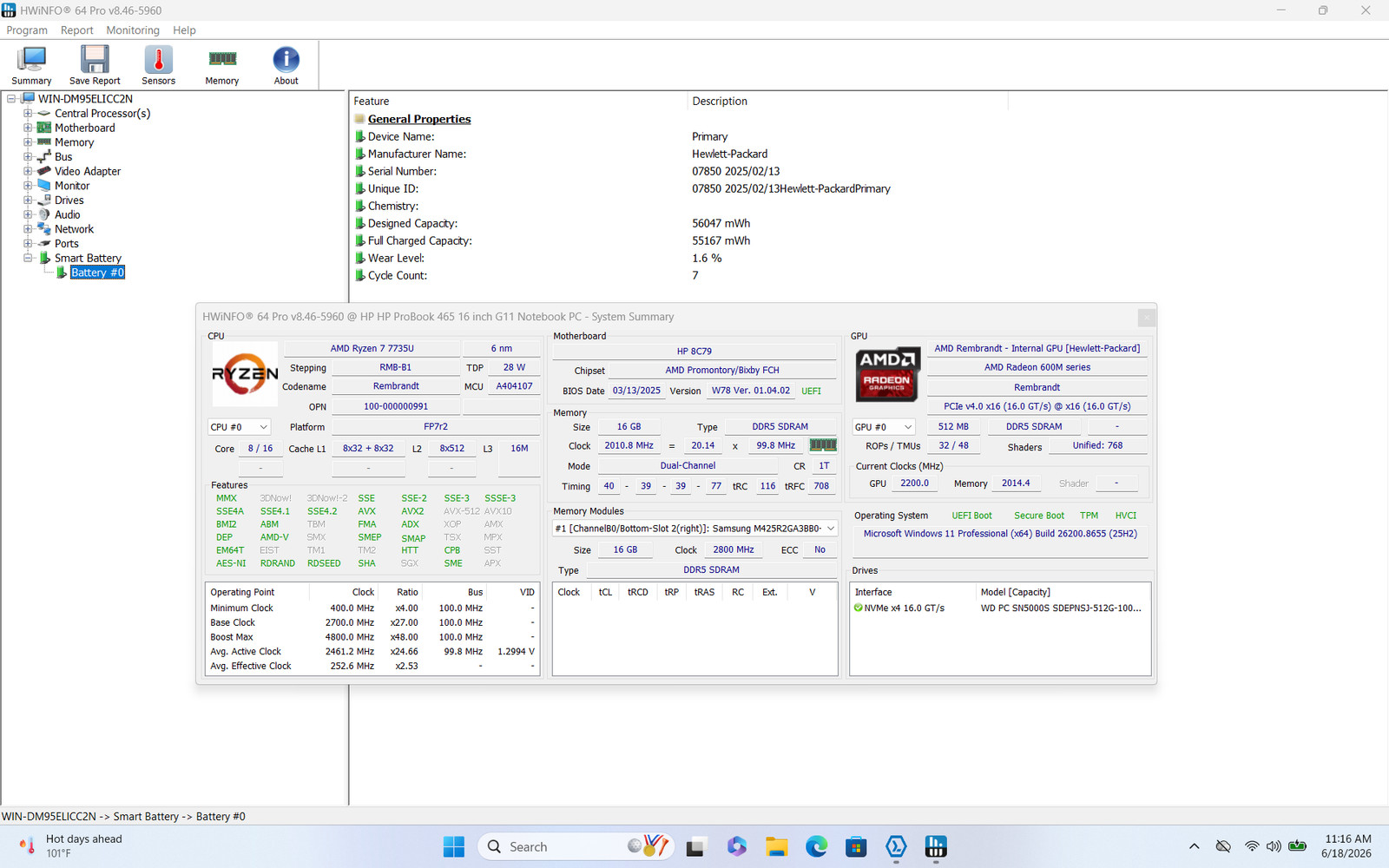Open the taskbar clock showing 11:16 AM
This screenshot has height=868, width=1389.
click(1347, 846)
